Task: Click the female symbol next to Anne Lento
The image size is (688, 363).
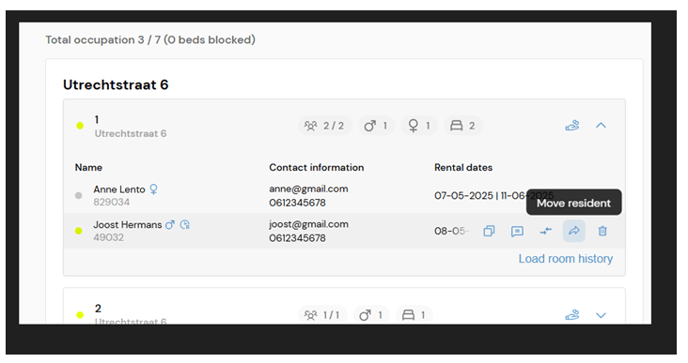Action: pos(153,189)
